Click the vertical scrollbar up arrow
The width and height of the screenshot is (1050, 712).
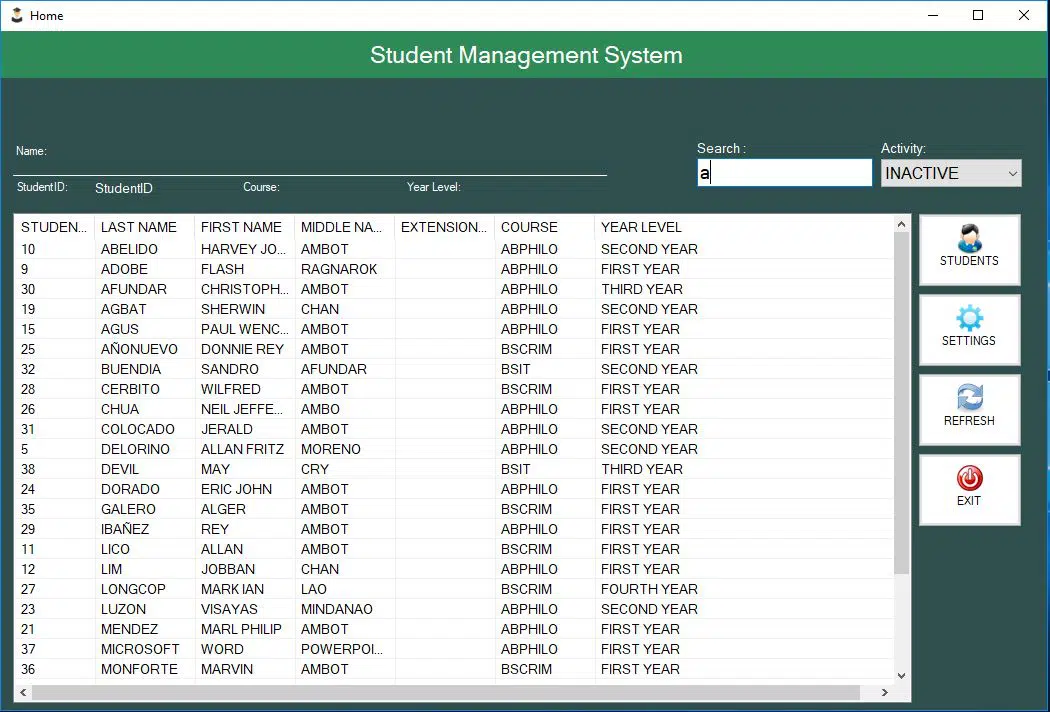tap(901, 224)
